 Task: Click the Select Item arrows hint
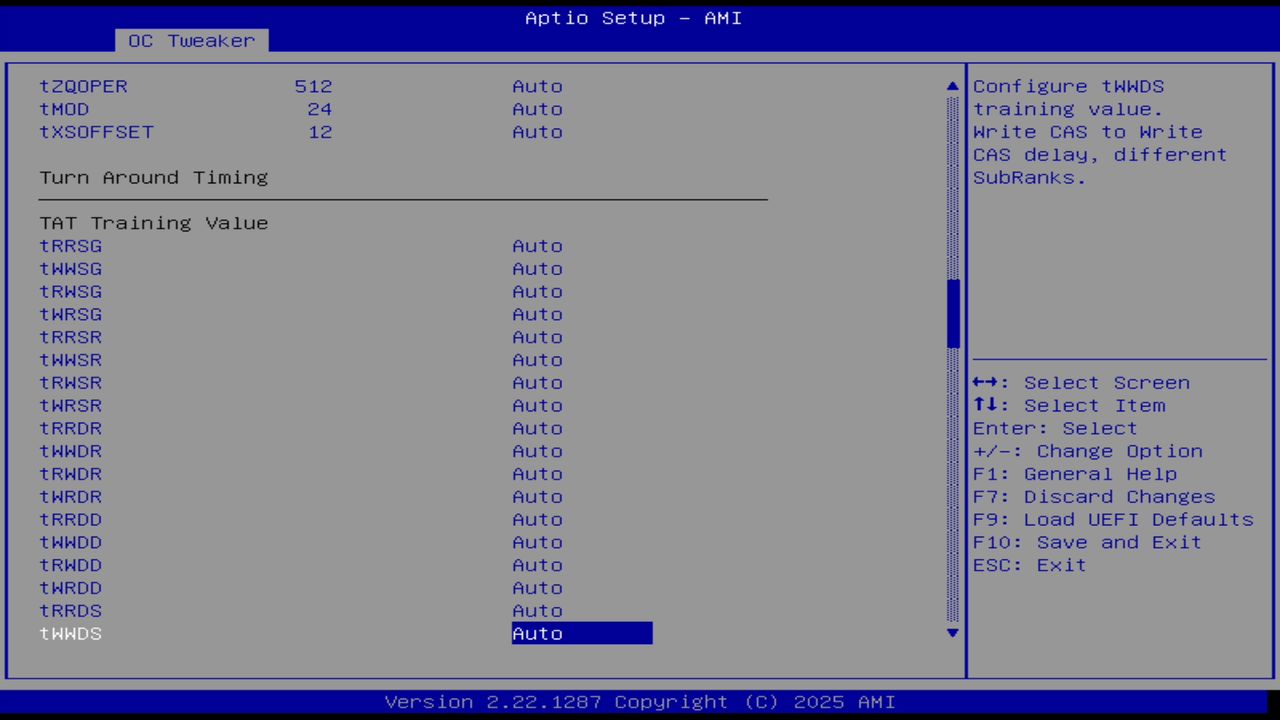tap(1069, 406)
